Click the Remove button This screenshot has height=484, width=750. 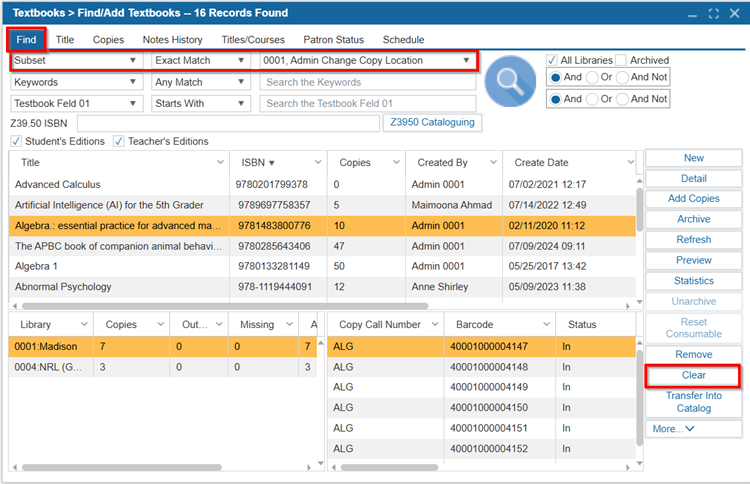(x=693, y=354)
